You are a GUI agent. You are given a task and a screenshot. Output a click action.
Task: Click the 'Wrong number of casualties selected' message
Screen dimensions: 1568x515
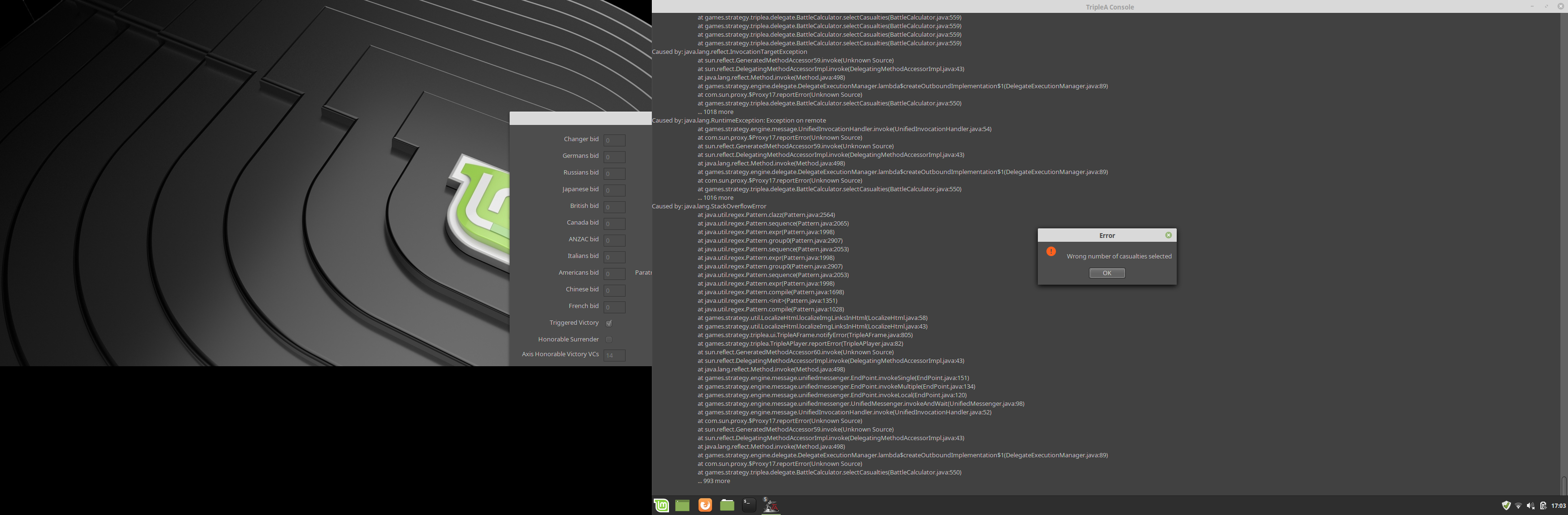click(1119, 257)
